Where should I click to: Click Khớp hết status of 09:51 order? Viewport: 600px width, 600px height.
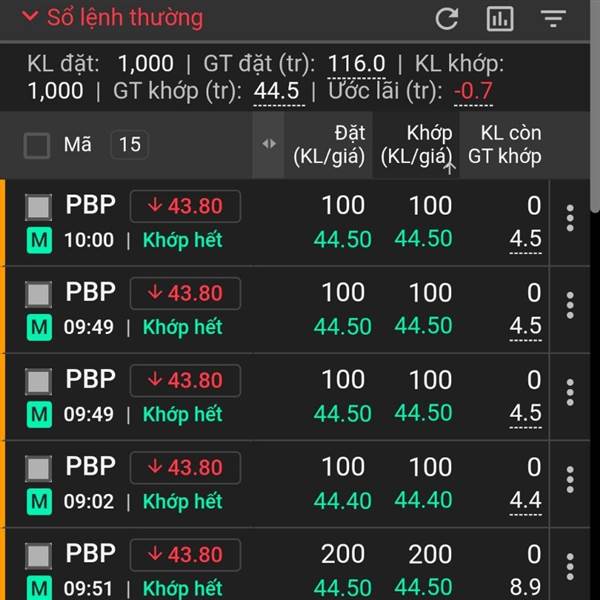click(x=183, y=589)
